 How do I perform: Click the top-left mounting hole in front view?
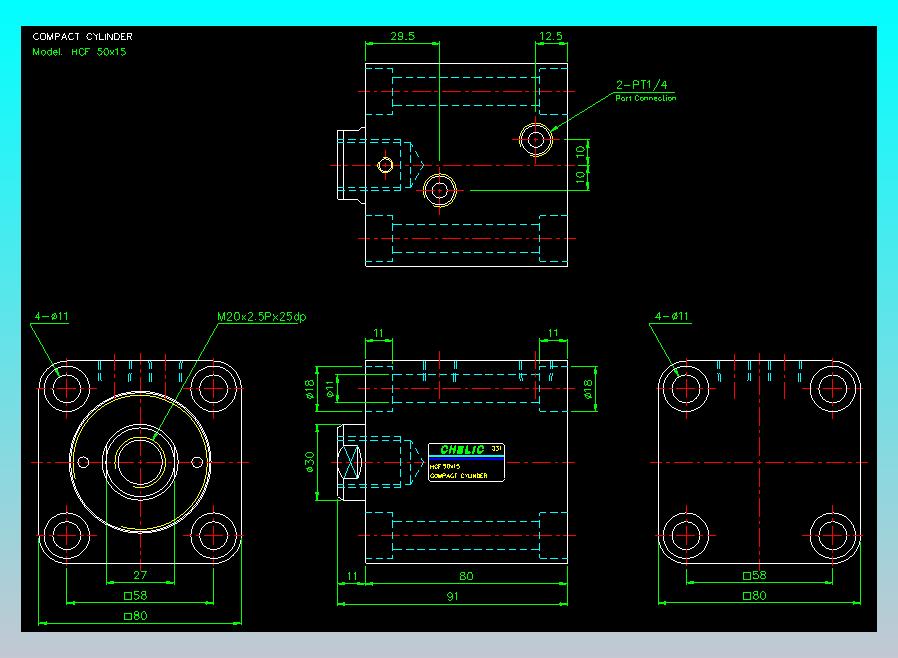click(66, 388)
